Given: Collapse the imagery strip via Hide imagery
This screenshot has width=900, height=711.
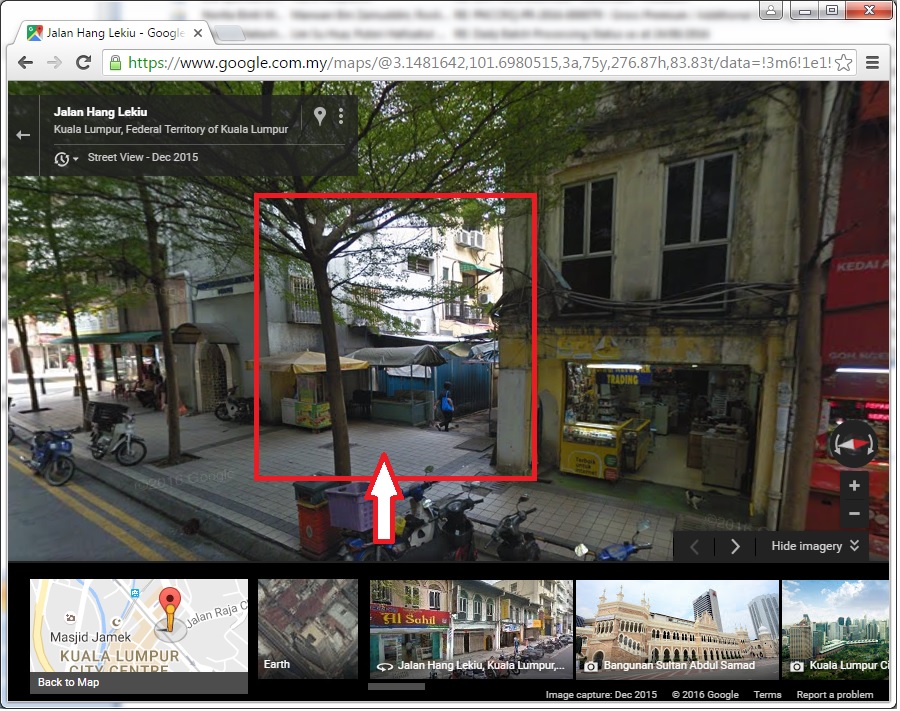Looking at the screenshot, I should pyautogui.click(x=815, y=546).
